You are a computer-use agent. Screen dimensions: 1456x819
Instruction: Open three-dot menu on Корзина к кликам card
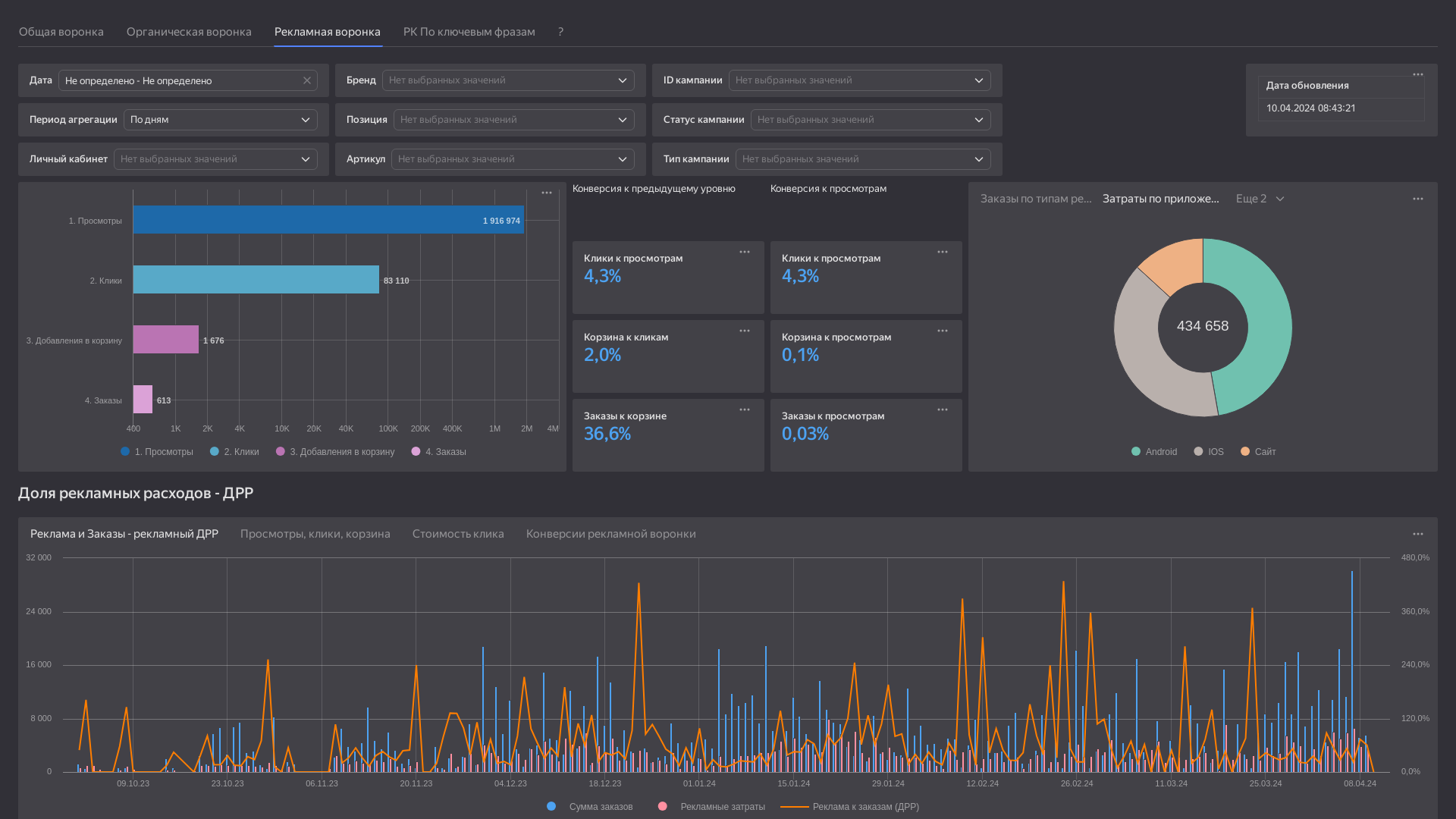(745, 331)
